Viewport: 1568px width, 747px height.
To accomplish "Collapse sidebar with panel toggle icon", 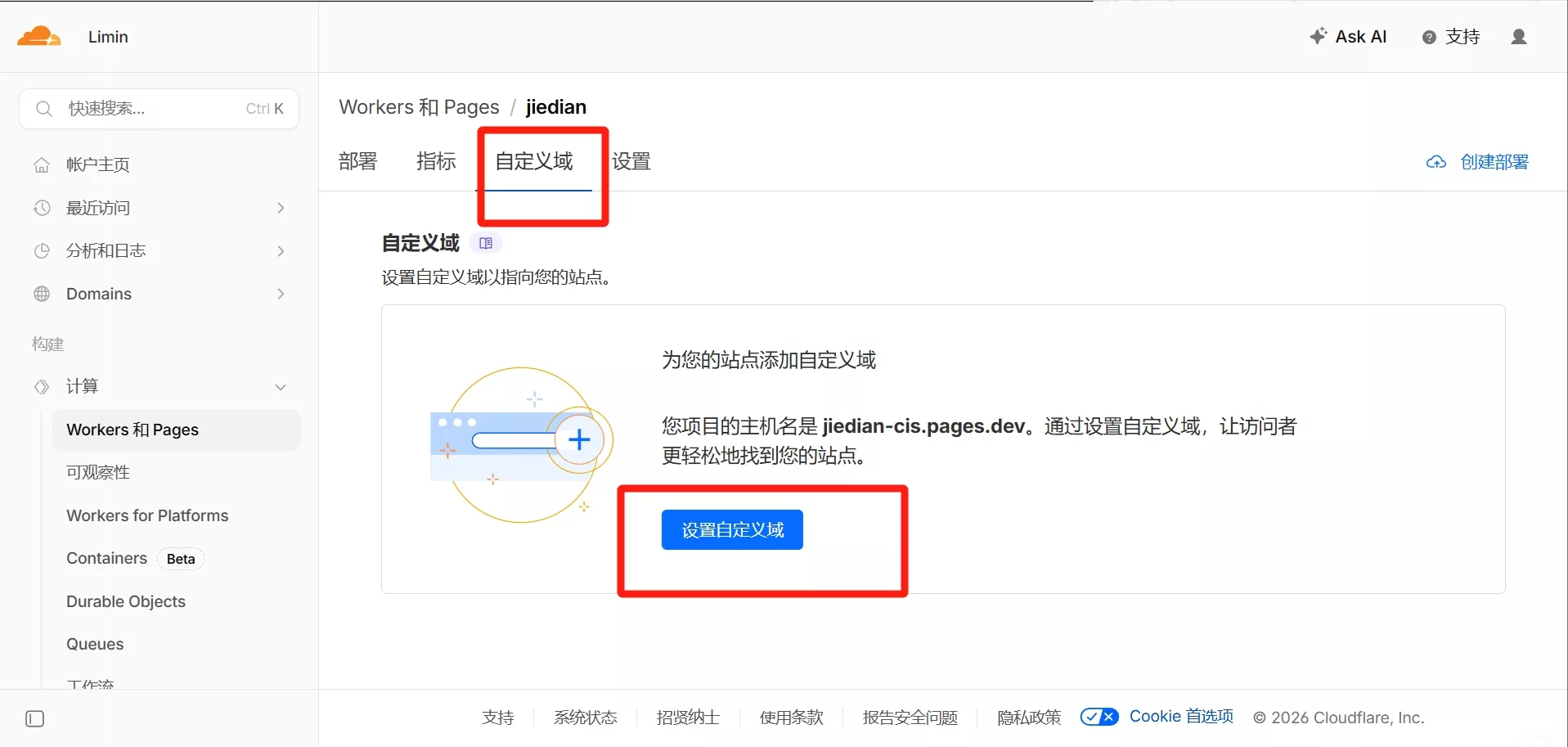I will (x=35, y=719).
